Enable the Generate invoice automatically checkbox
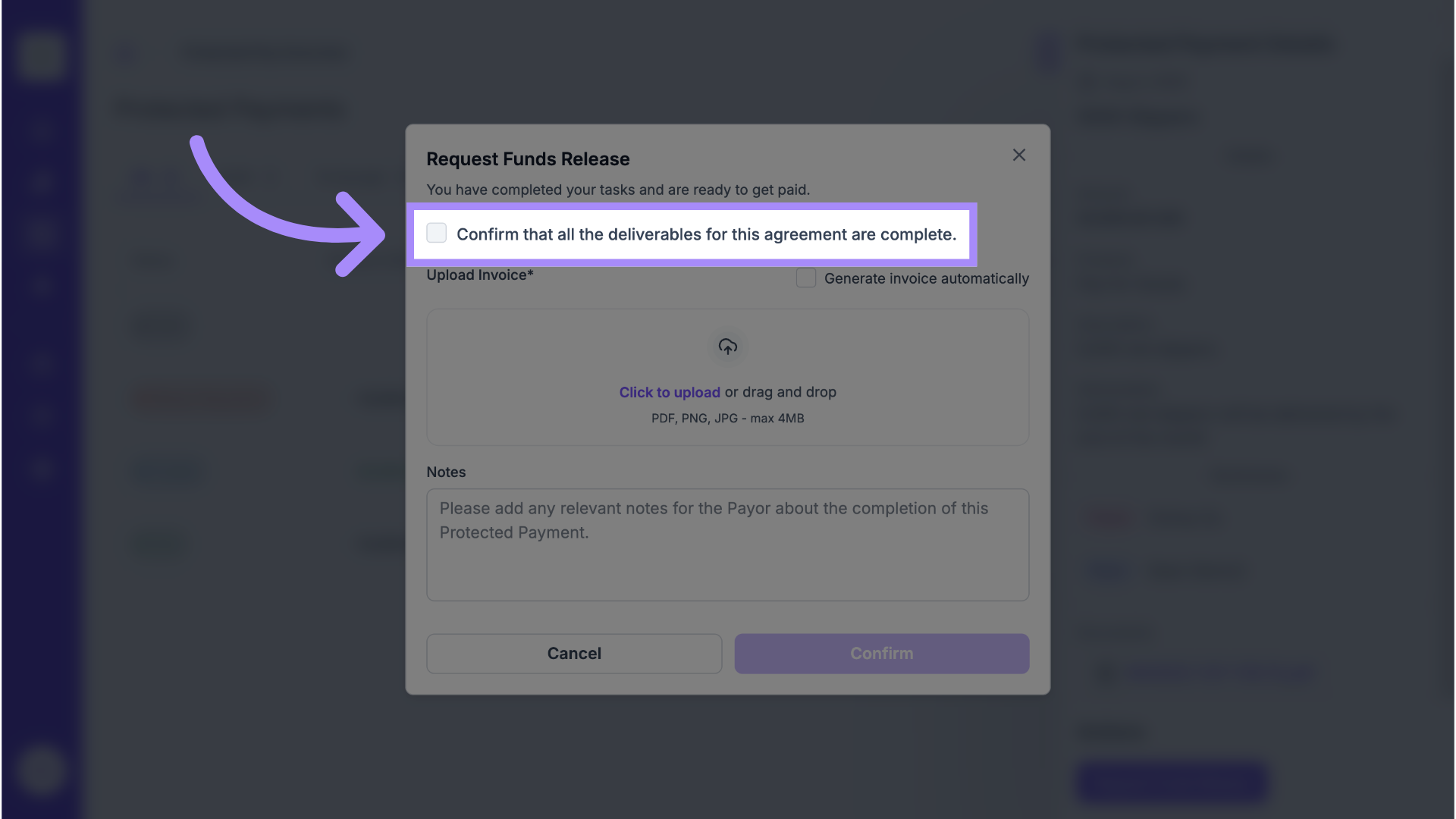The height and width of the screenshot is (819, 1456). coord(805,278)
